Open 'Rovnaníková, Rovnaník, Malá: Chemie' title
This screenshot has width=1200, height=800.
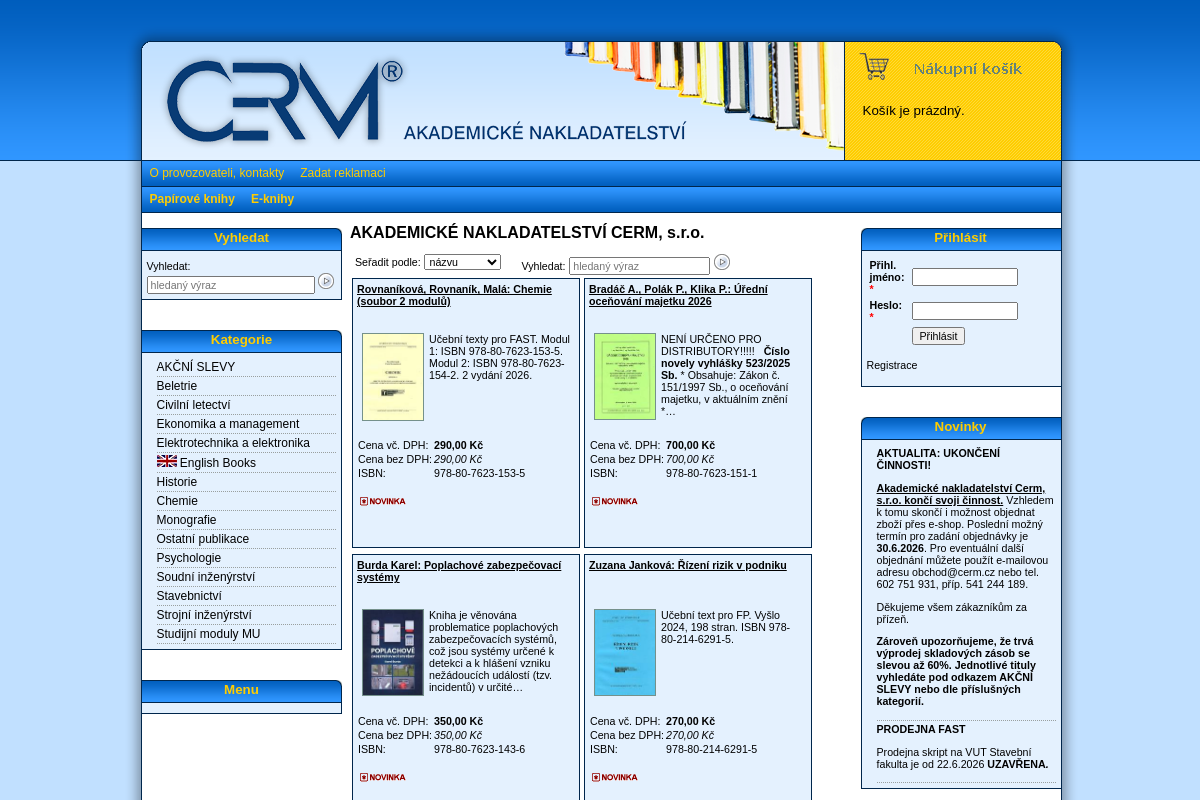455,295
